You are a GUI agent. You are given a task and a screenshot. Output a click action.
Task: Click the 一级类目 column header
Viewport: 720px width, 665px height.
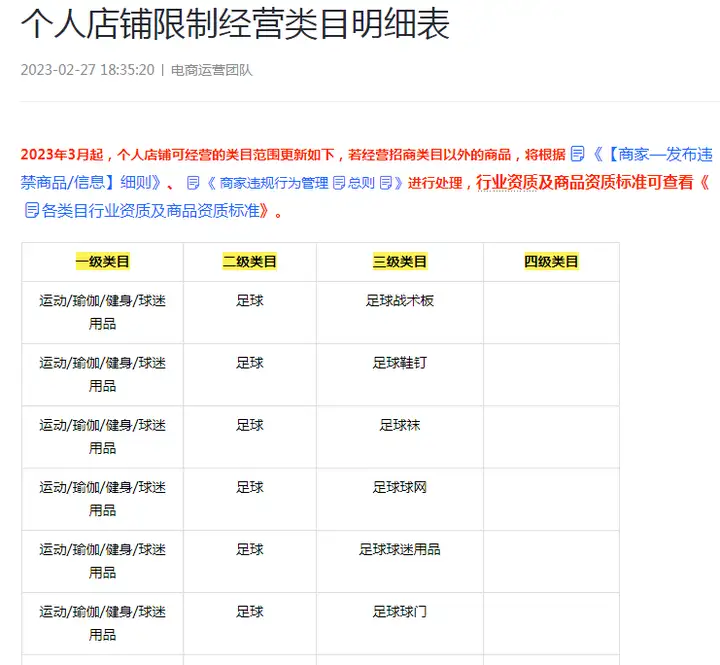tap(102, 262)
